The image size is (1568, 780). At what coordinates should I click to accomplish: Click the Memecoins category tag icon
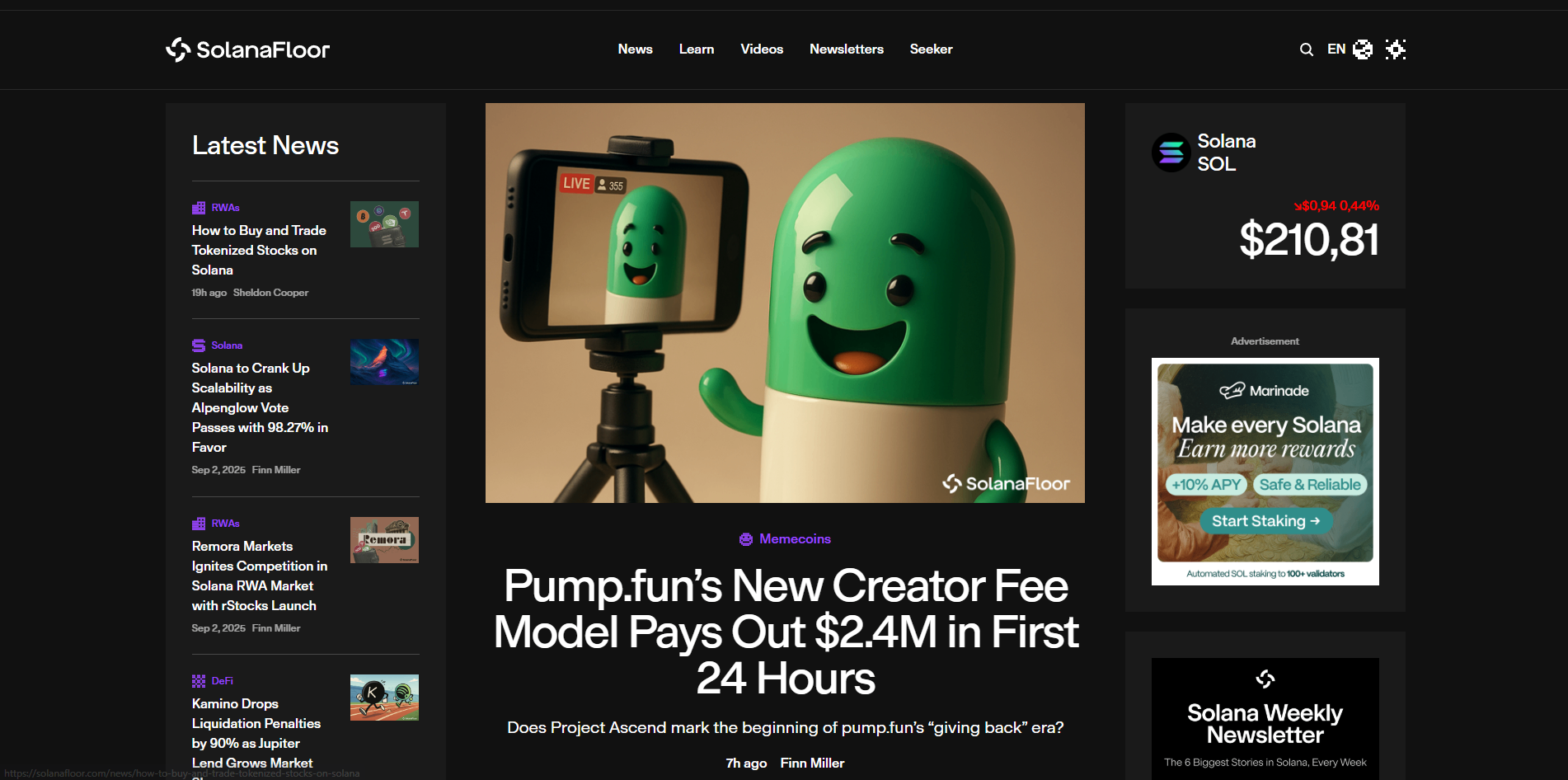[x=746, y=539]
